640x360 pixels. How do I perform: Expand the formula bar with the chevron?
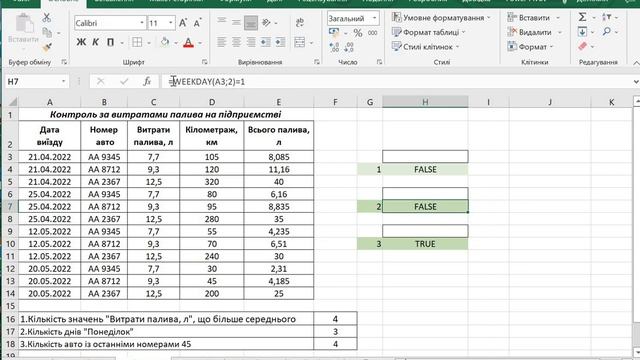coord(636,82)
